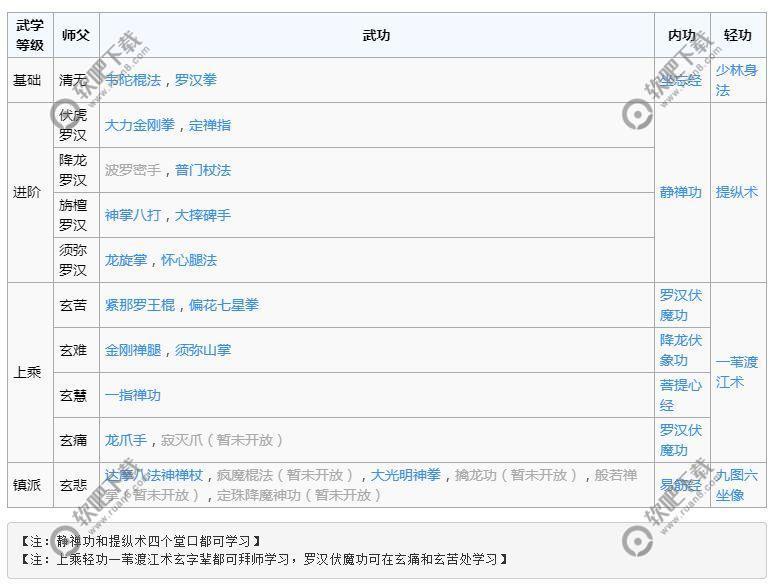The height and width of the screenshot is (587, 772).
Task: Open the 大光明神拳 link in 镇派 row
Action: 405,475
